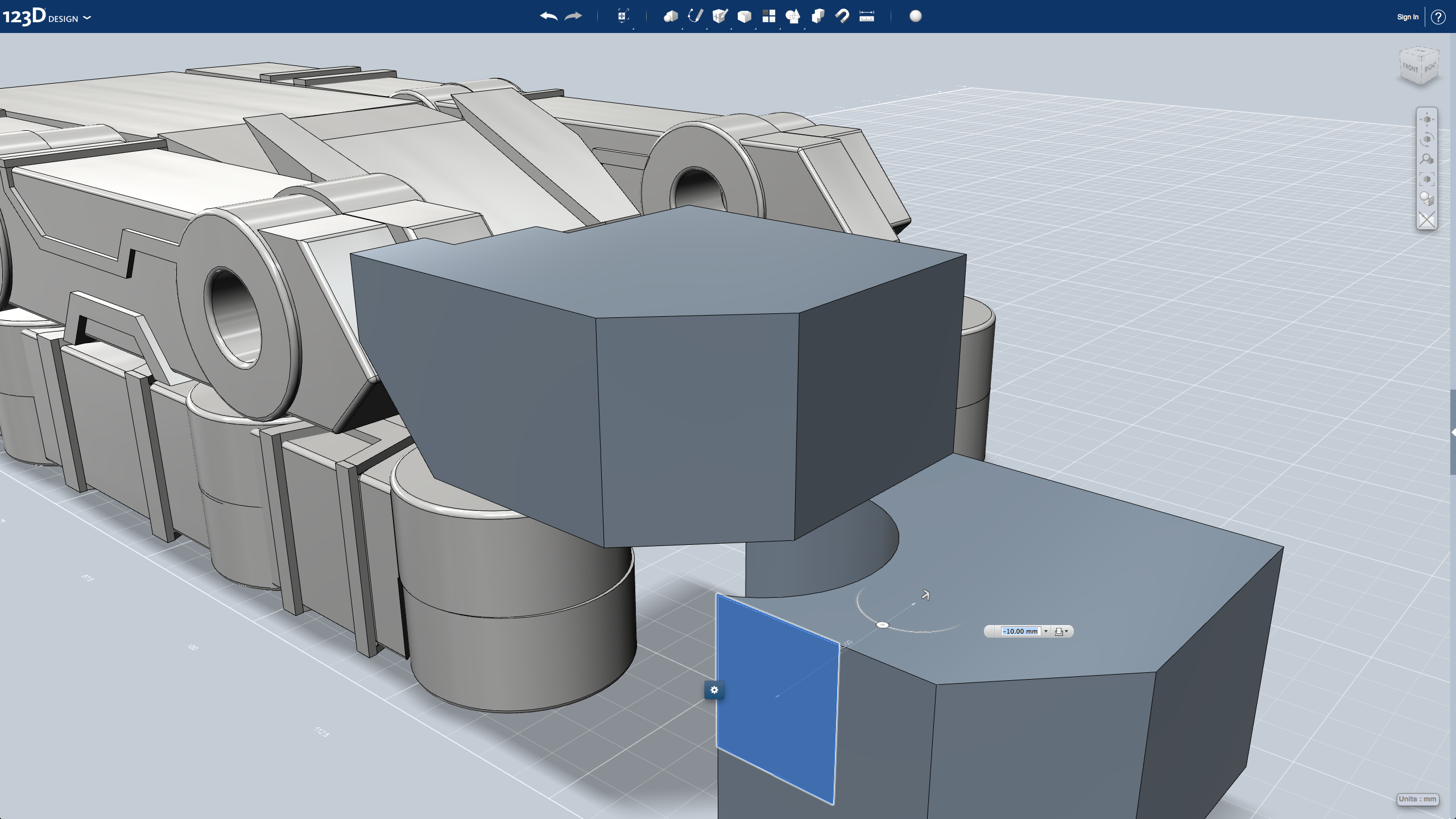Click the Redo arrow
Image resolution: width=1456 pixels, height=819 pixels.
(573, 16)
